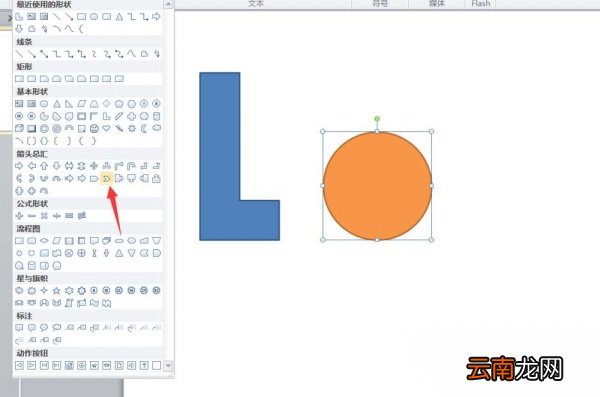Select the Rectangular Callout shape

pyautogui.click(x=19, y=328)
